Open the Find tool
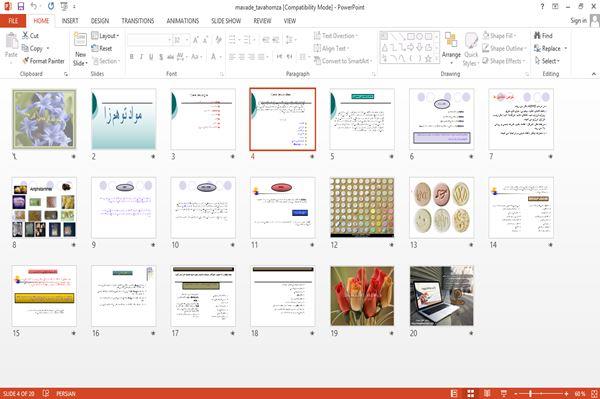Viewport: 600px width, 399px height. pos(543,36)
